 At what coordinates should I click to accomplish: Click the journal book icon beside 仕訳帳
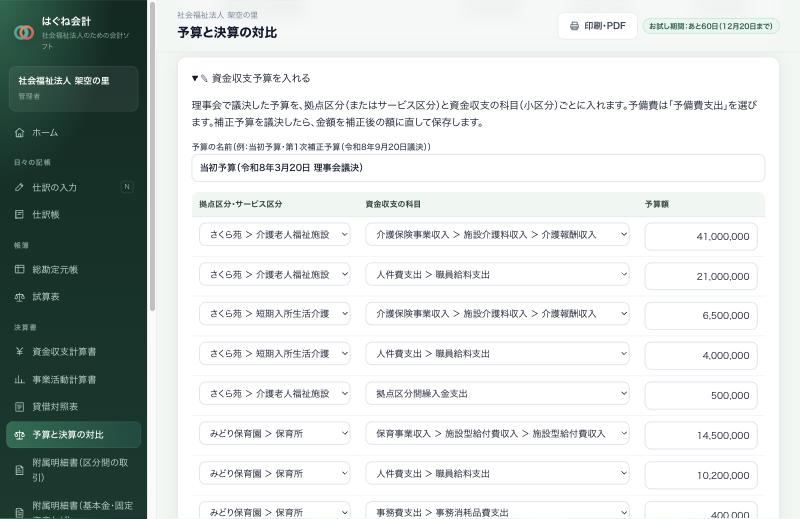pos(19,214)
